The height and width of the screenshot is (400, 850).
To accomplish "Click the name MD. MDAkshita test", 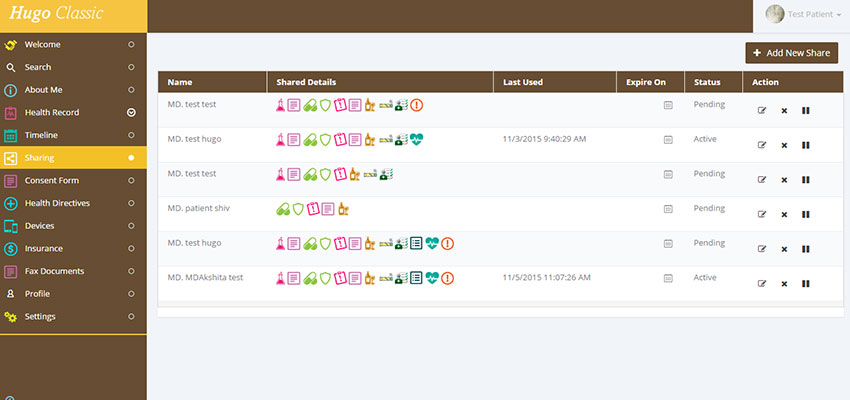I will click(205, 278).
